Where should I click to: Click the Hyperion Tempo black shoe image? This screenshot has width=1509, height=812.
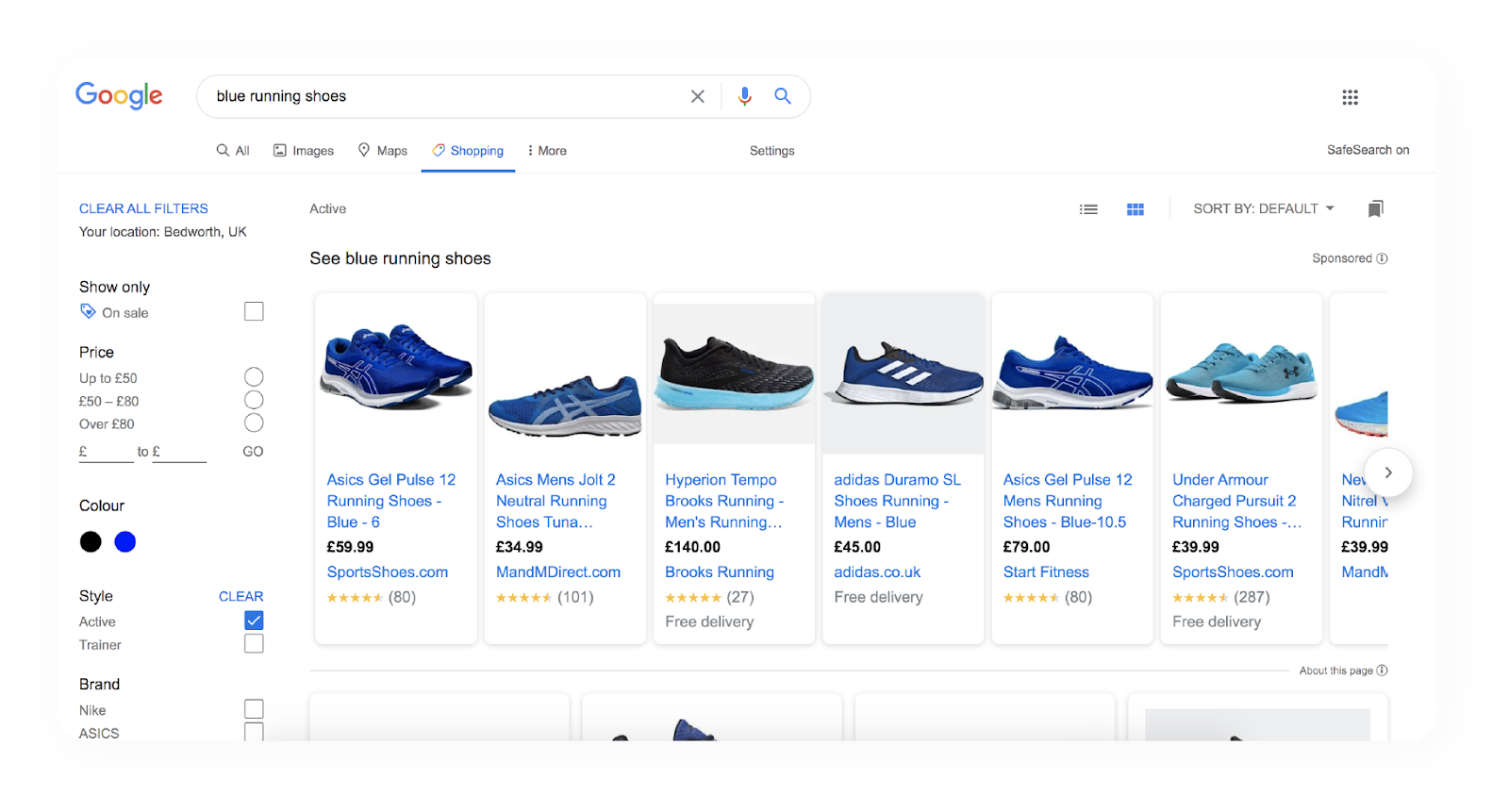click(x=734, y=373)
